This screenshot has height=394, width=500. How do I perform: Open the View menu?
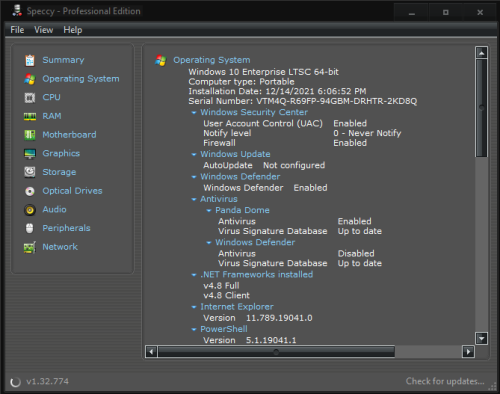point(43,30)
